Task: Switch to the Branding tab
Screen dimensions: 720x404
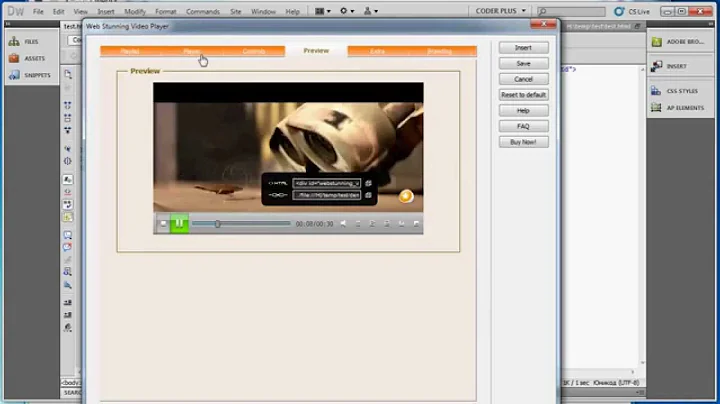Action: pos(439,51)
